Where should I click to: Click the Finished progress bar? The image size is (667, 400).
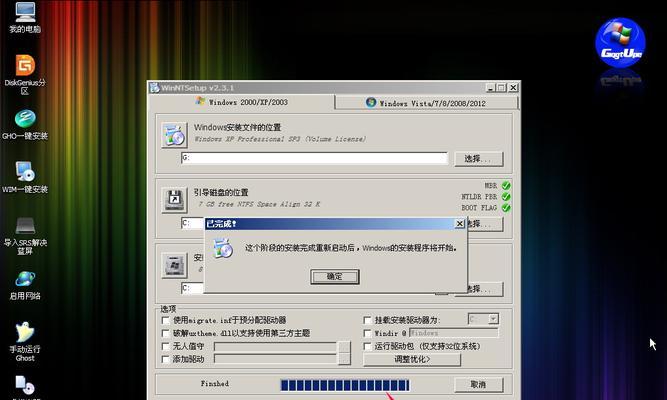[x=345, y=385]
